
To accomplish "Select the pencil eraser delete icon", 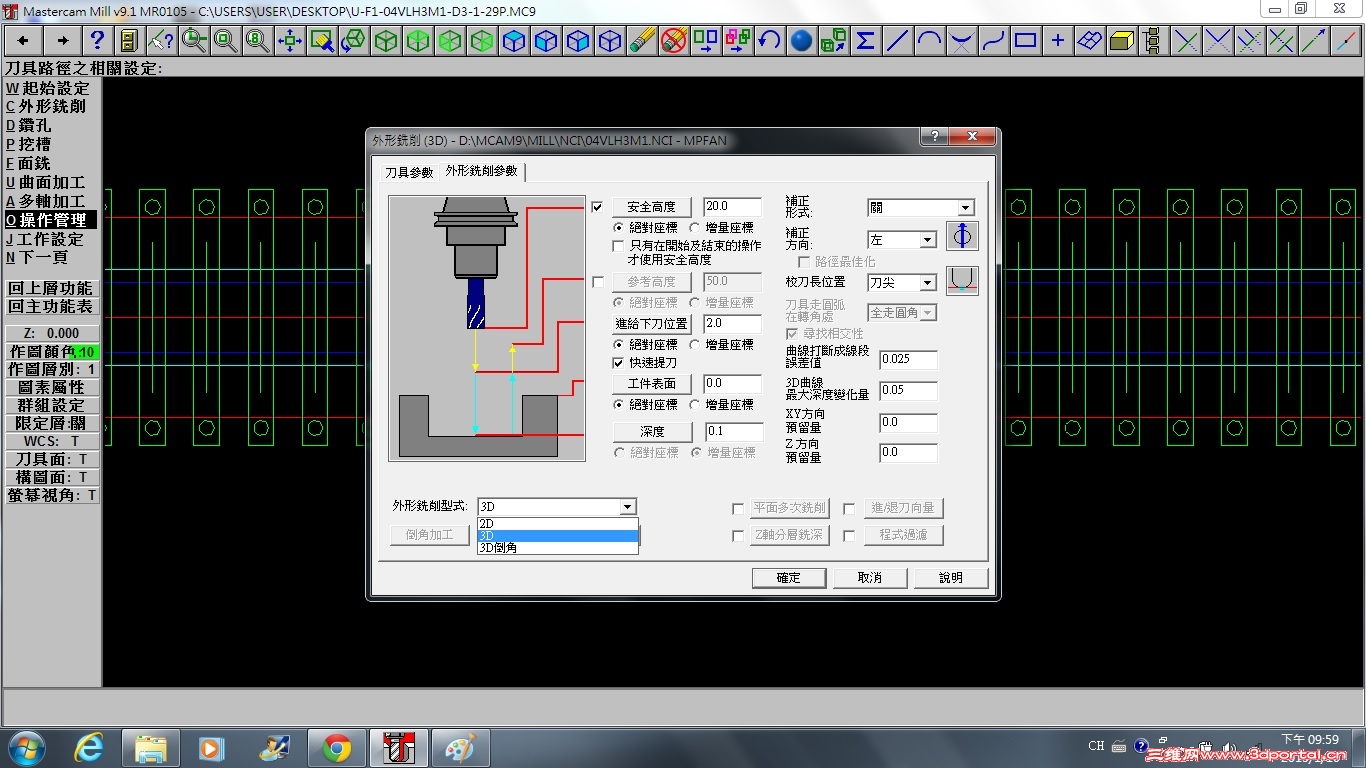I will 642,41.
